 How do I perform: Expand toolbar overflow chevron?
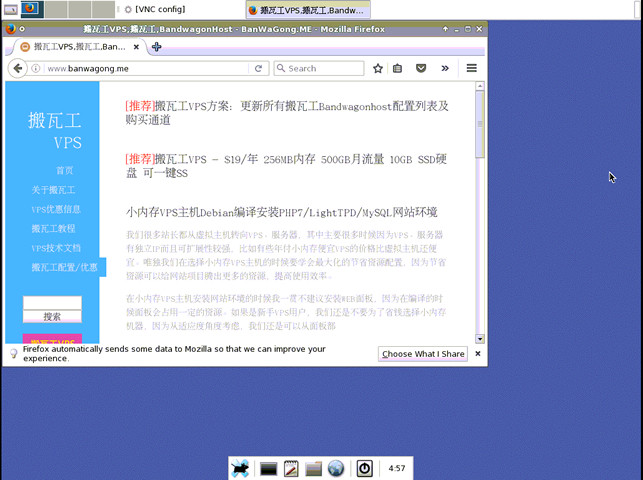pyautogui.click(x=445, y=68)
